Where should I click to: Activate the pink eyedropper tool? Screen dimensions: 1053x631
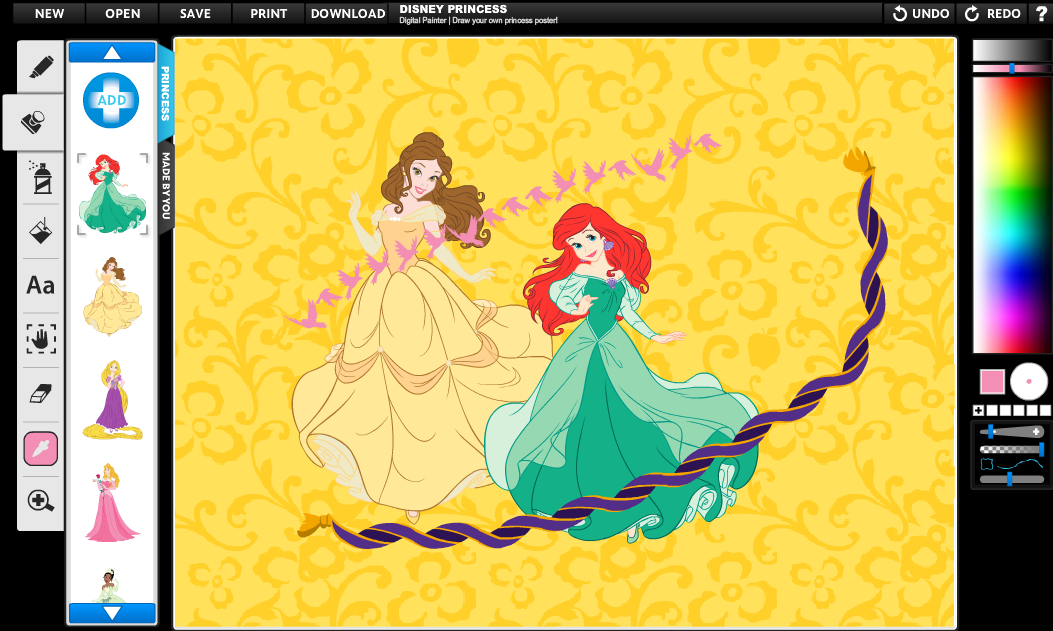click(41, 448)
